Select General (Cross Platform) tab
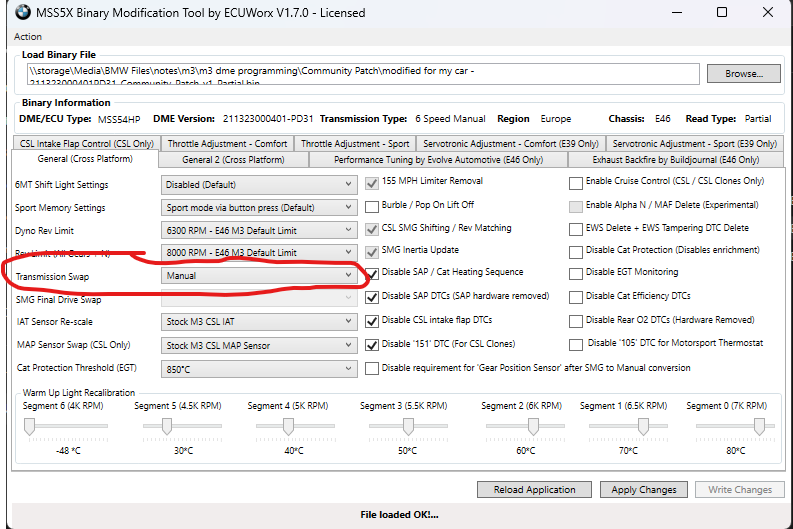 (85, 159)
